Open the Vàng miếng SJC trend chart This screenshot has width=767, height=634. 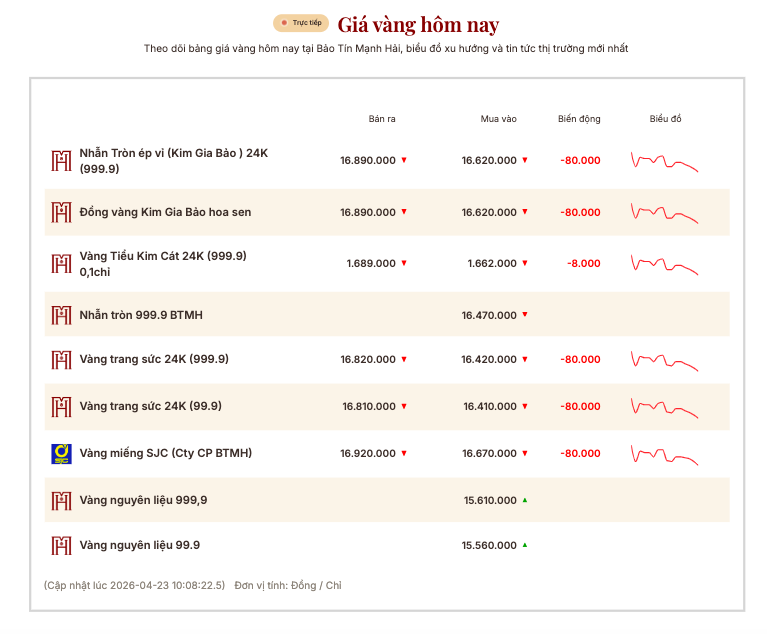pos(664,452)
